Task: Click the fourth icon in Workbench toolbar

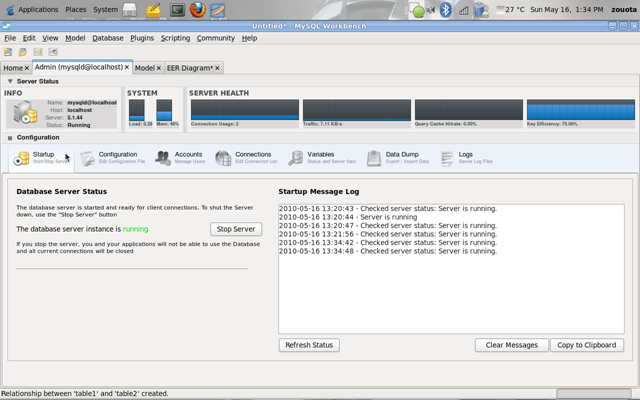Action: (x=53, y=52)
